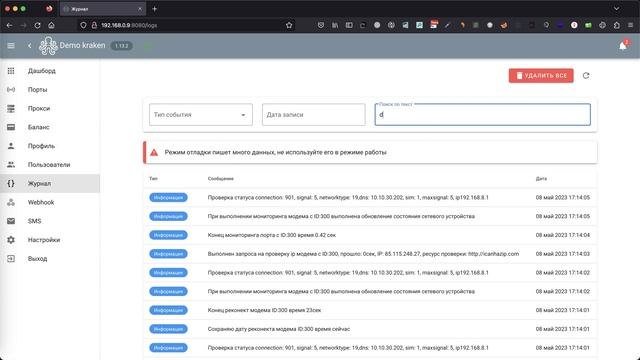The width and height of the screenshot is (640, 360).
Task: Open Настройки in the sidebar
Action: tap(44, 240)
